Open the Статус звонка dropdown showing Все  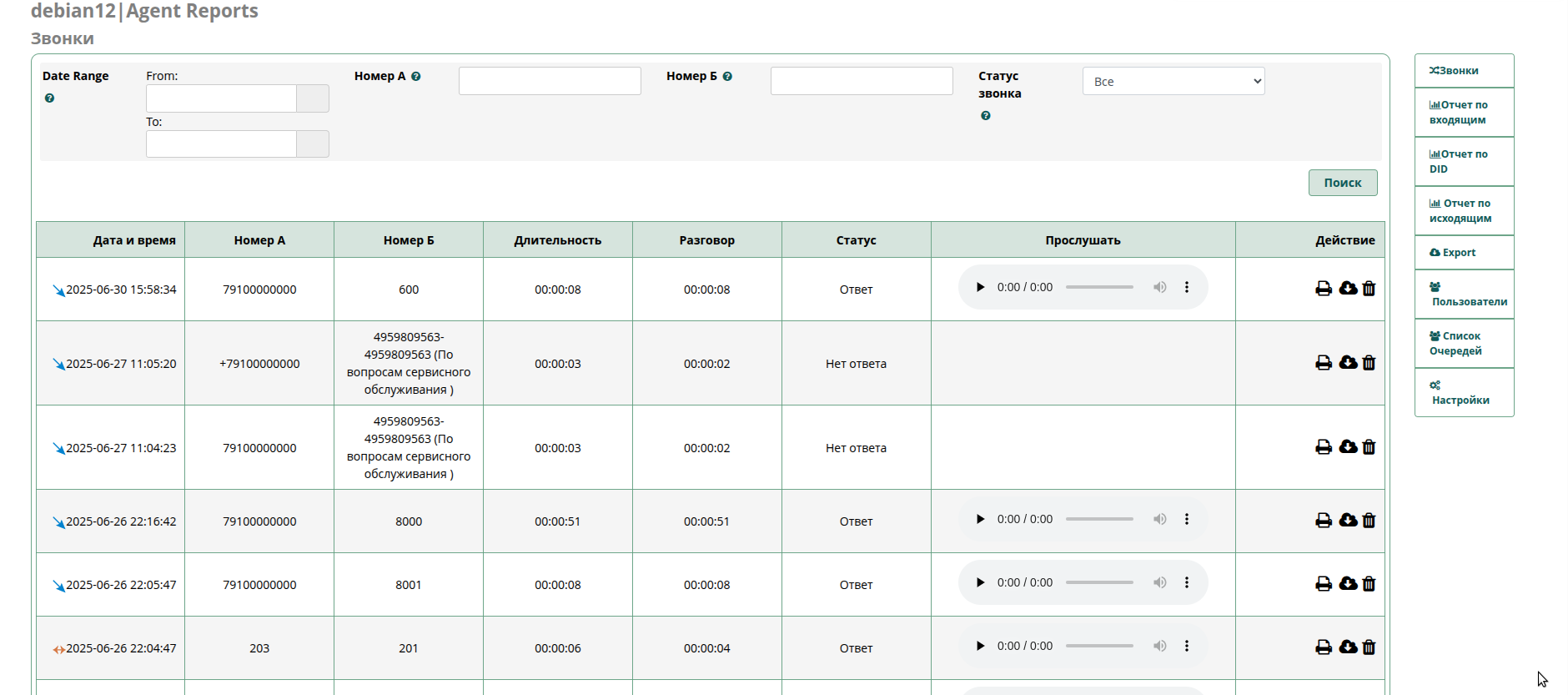[x=1173, y=81]
